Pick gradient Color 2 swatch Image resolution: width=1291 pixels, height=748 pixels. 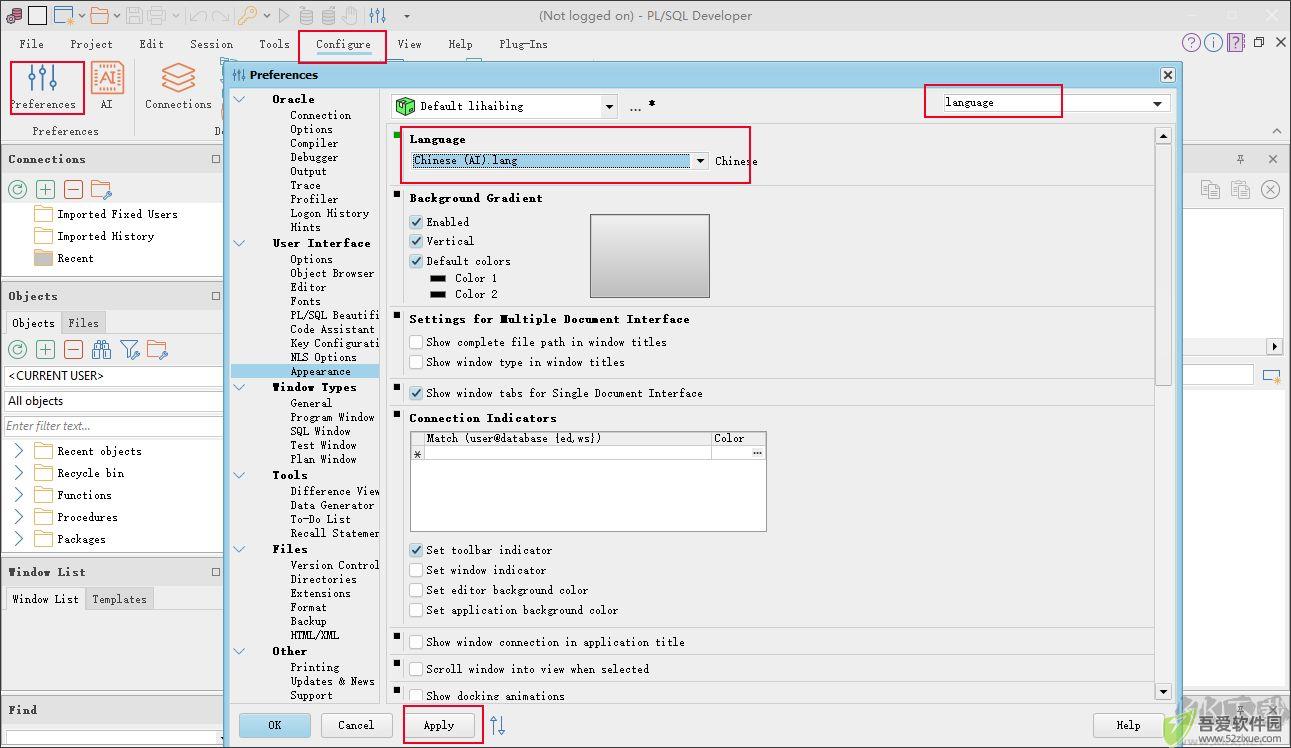[438, 295]
